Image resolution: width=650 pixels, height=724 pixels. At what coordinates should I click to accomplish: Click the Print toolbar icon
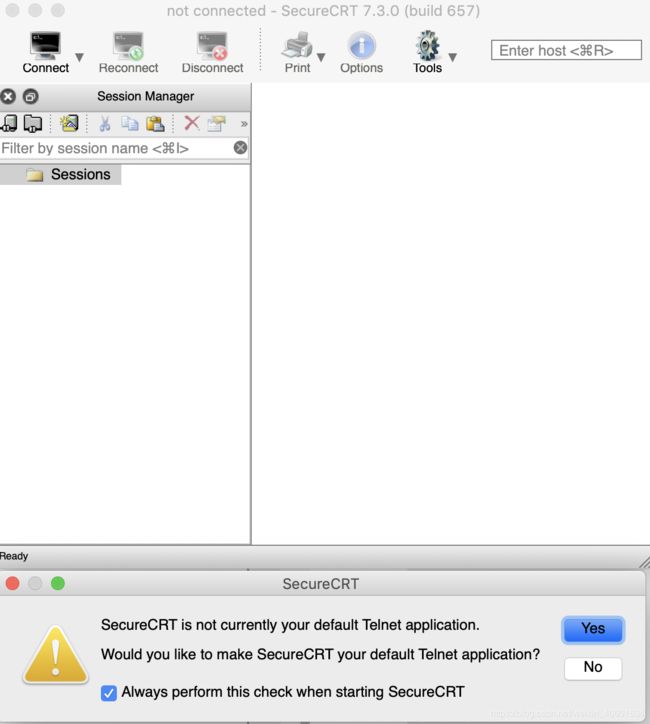[297, 45]
